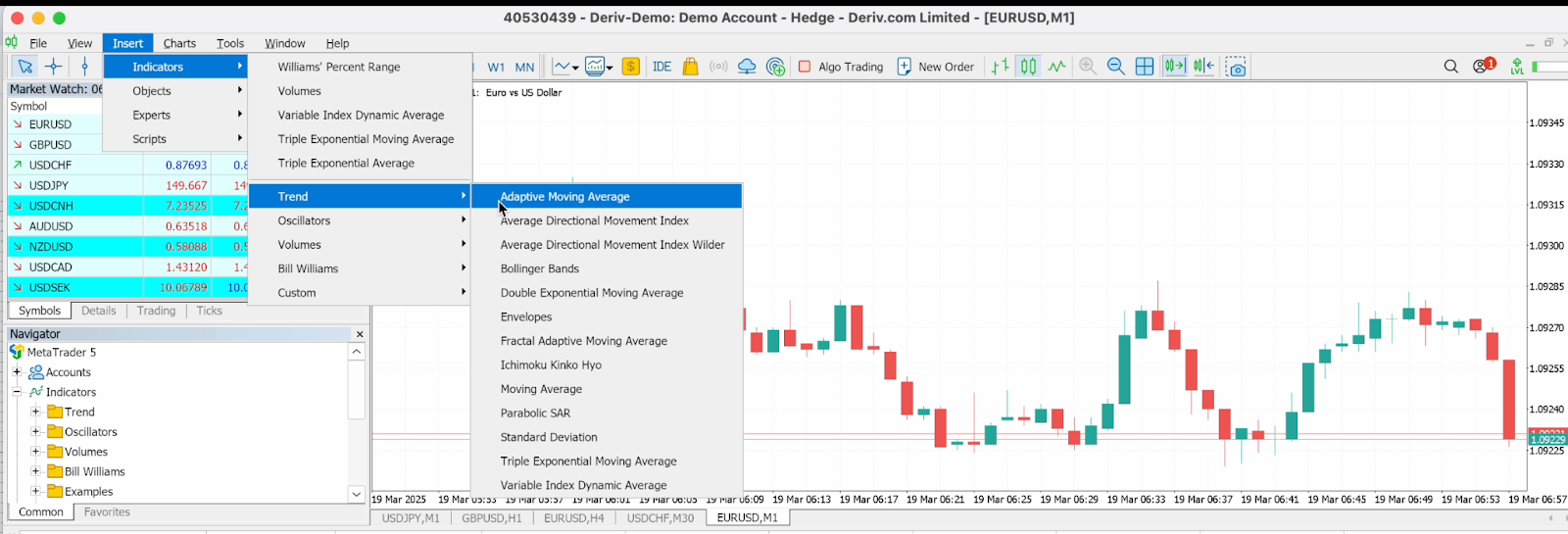
Task: Expand the Trend folder in Navigator
Action: click(35, 412)
